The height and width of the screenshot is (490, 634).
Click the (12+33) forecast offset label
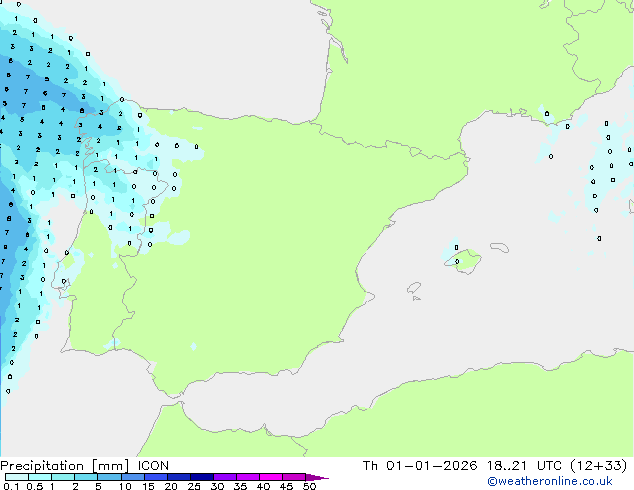598,465
